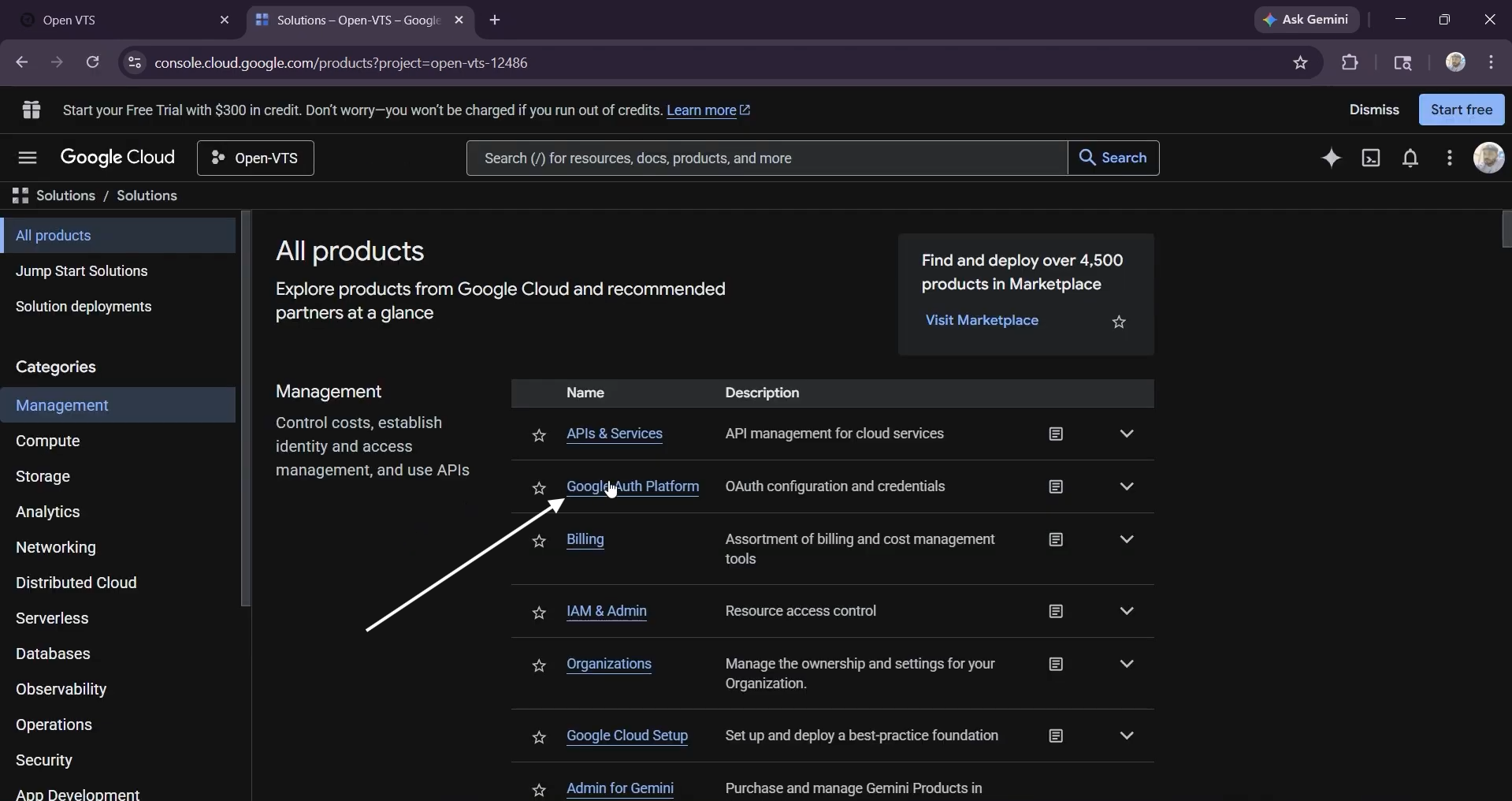This screenshot has width=1512, height=801.
Task: Click the Solutions grid icon in breadcrumb
Action: [20, 196]
